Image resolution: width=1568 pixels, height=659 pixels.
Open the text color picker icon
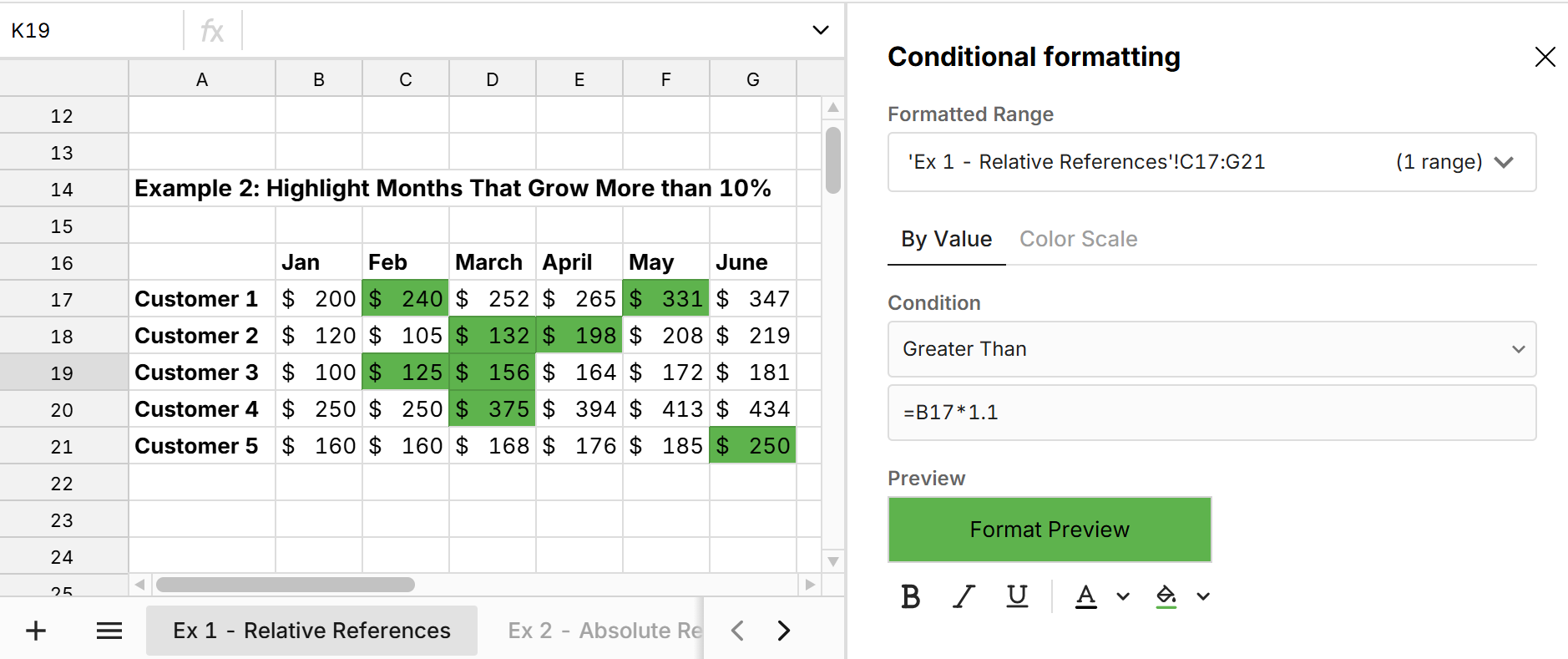coord(1085,596)
